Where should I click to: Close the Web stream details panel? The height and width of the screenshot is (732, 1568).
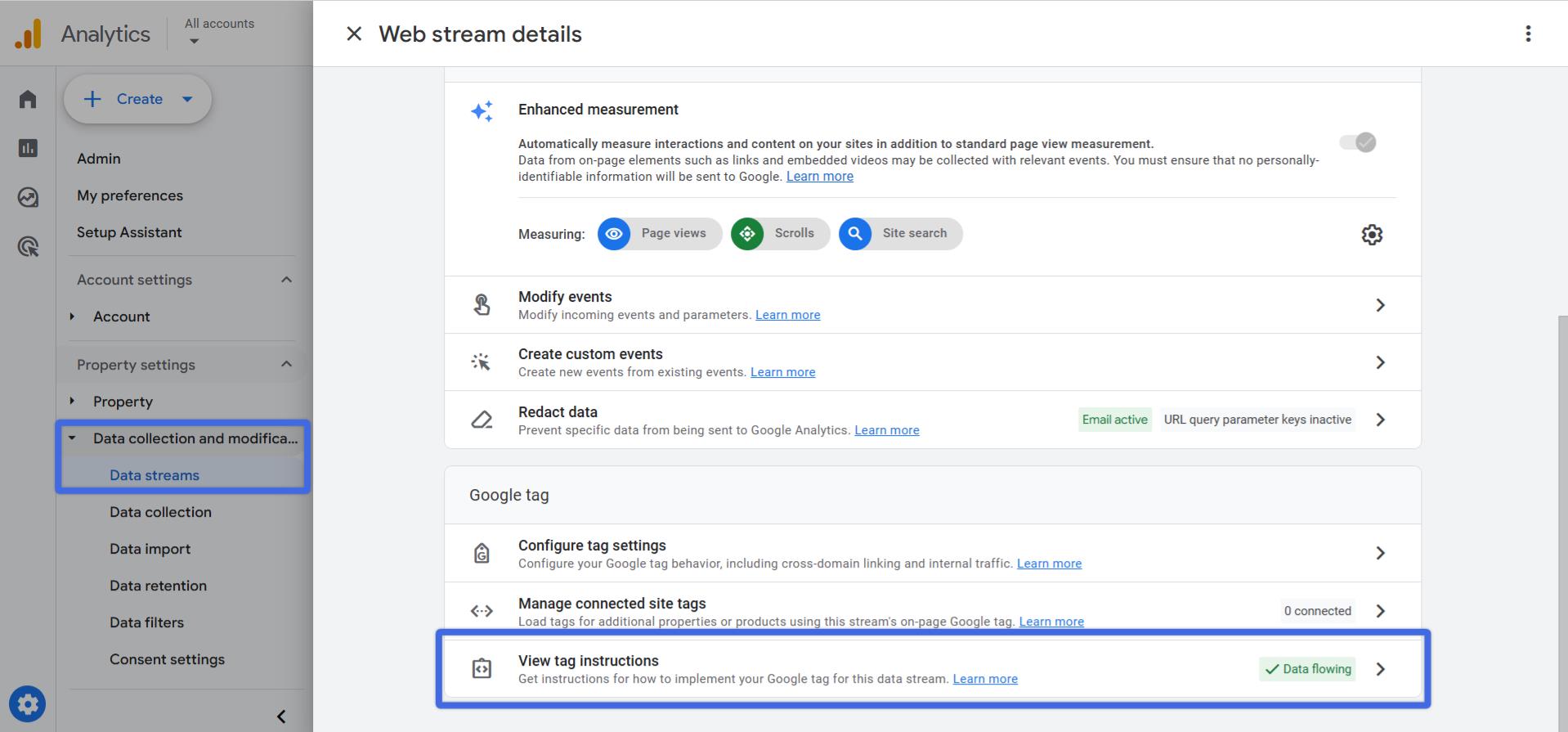click(354, 34)
